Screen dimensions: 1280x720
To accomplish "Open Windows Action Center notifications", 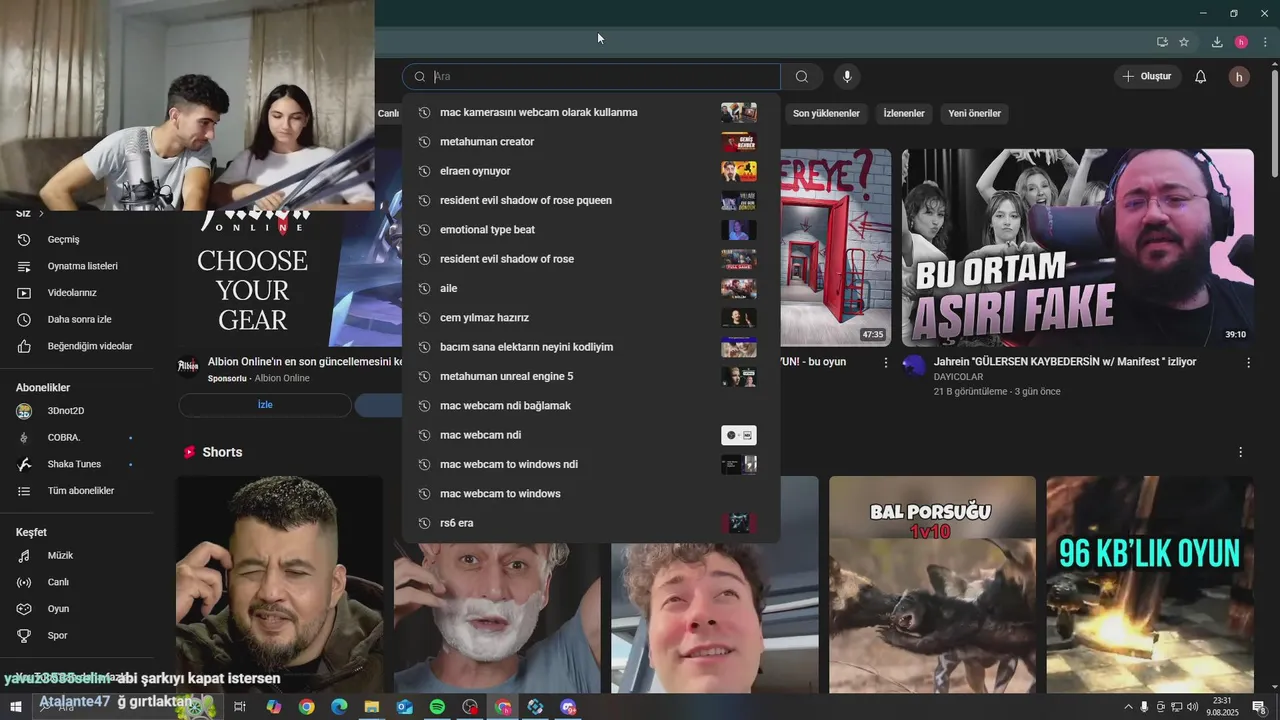I will tap(1259, 707).
